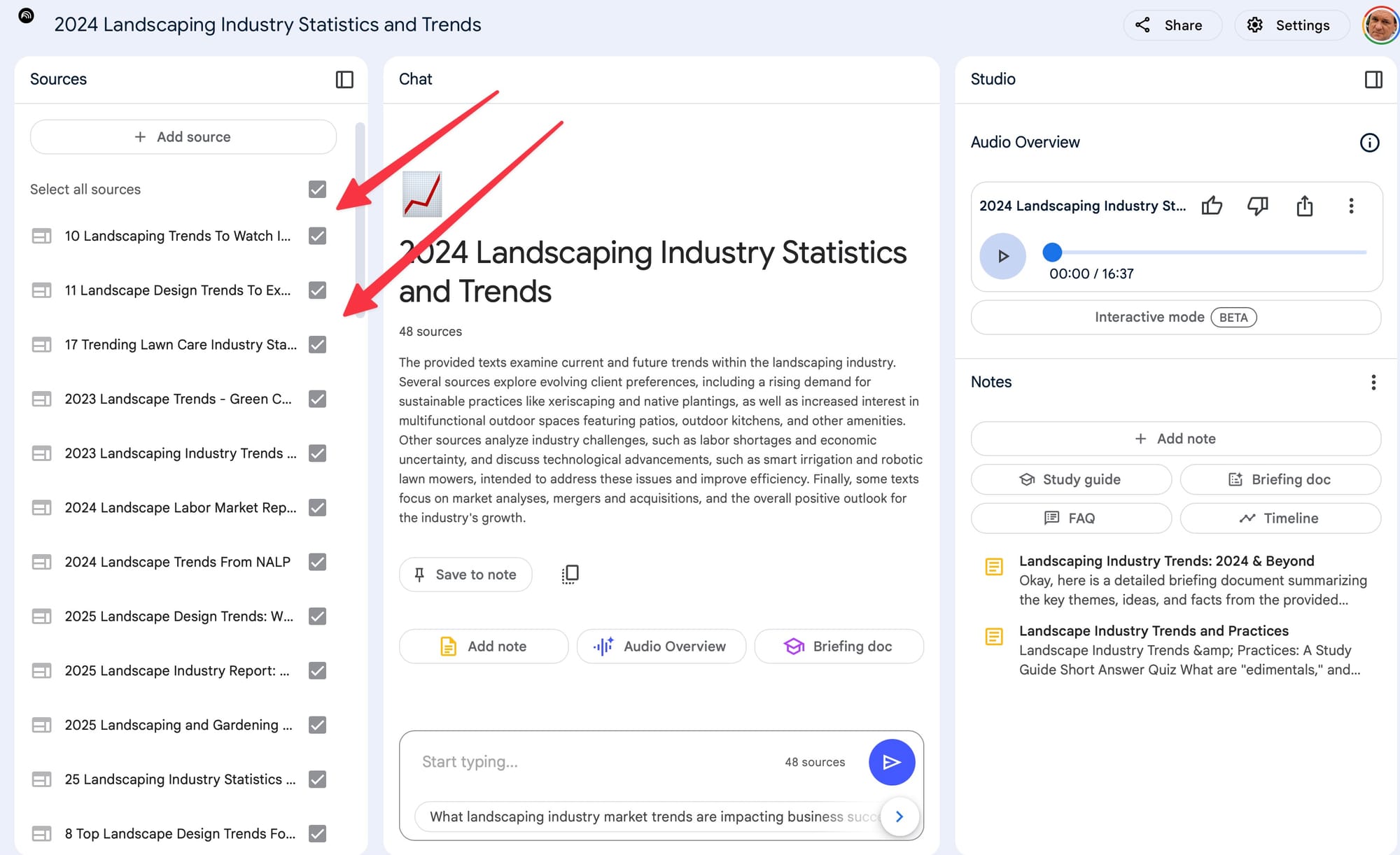Uncheck 17 Trending Lawn Care Industry source
Viewport: 1400px width, 855px height.
(317, 345)
